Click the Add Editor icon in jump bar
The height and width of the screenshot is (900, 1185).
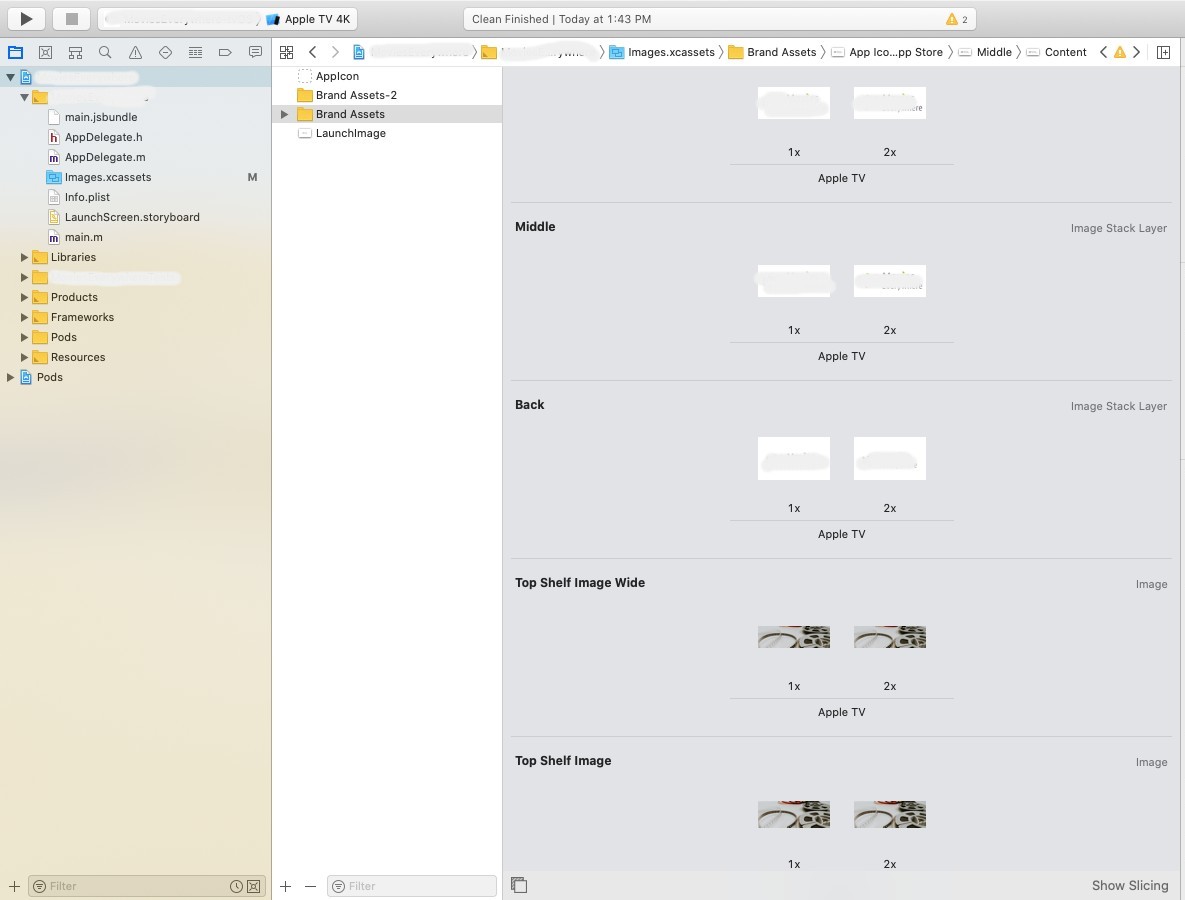[x=1163, y=52]
